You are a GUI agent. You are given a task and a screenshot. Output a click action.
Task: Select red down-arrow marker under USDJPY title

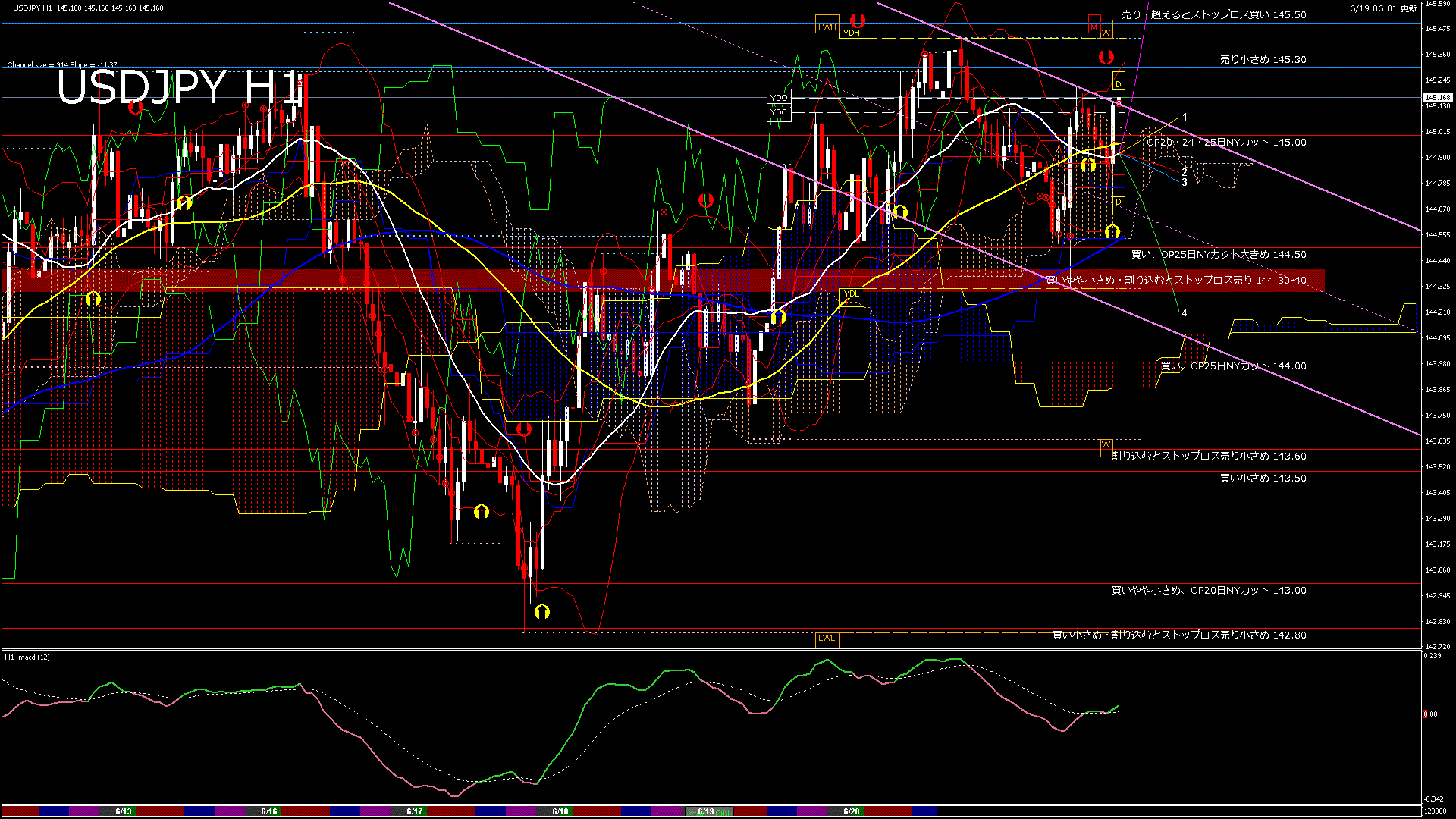tap(136, 108)
